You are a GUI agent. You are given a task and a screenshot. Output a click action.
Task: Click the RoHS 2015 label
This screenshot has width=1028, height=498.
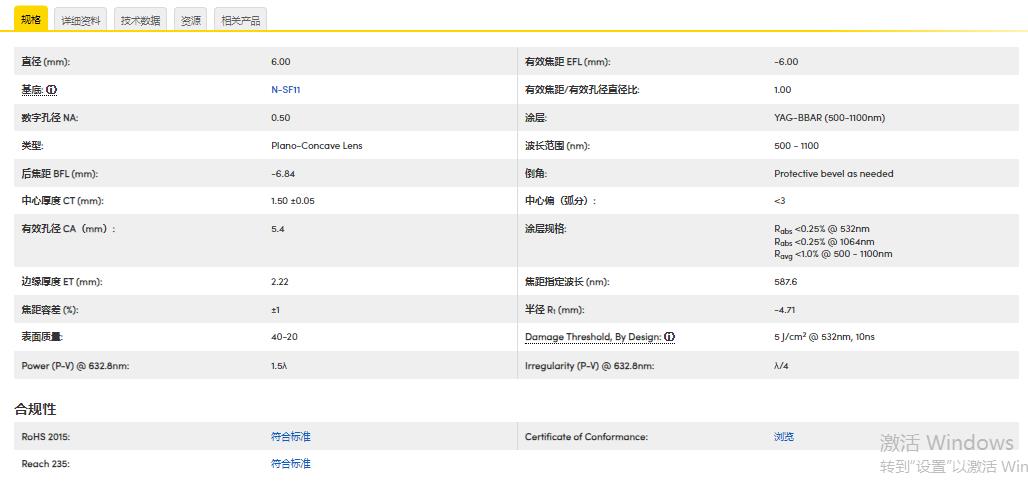(x=45, y=436)
